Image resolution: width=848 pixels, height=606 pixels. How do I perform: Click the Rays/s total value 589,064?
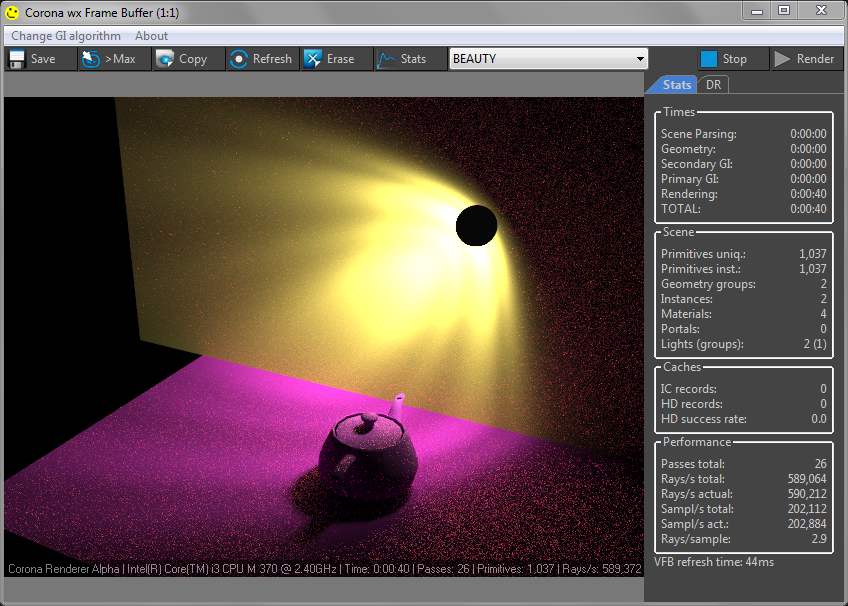tap(807, 479)
